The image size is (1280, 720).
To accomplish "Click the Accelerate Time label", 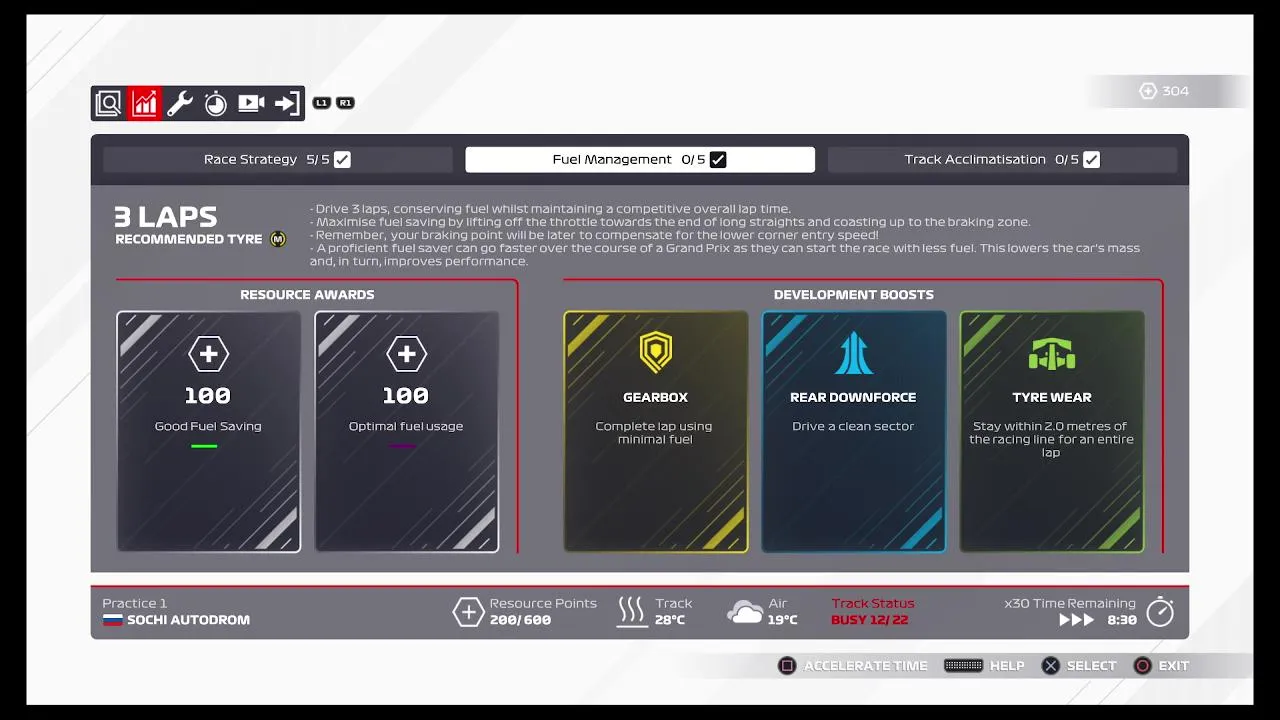I will [866, 666].
